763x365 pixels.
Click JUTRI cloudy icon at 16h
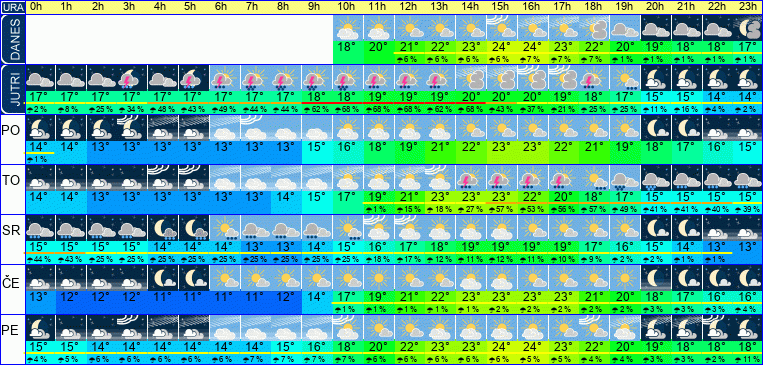(532, 78)
